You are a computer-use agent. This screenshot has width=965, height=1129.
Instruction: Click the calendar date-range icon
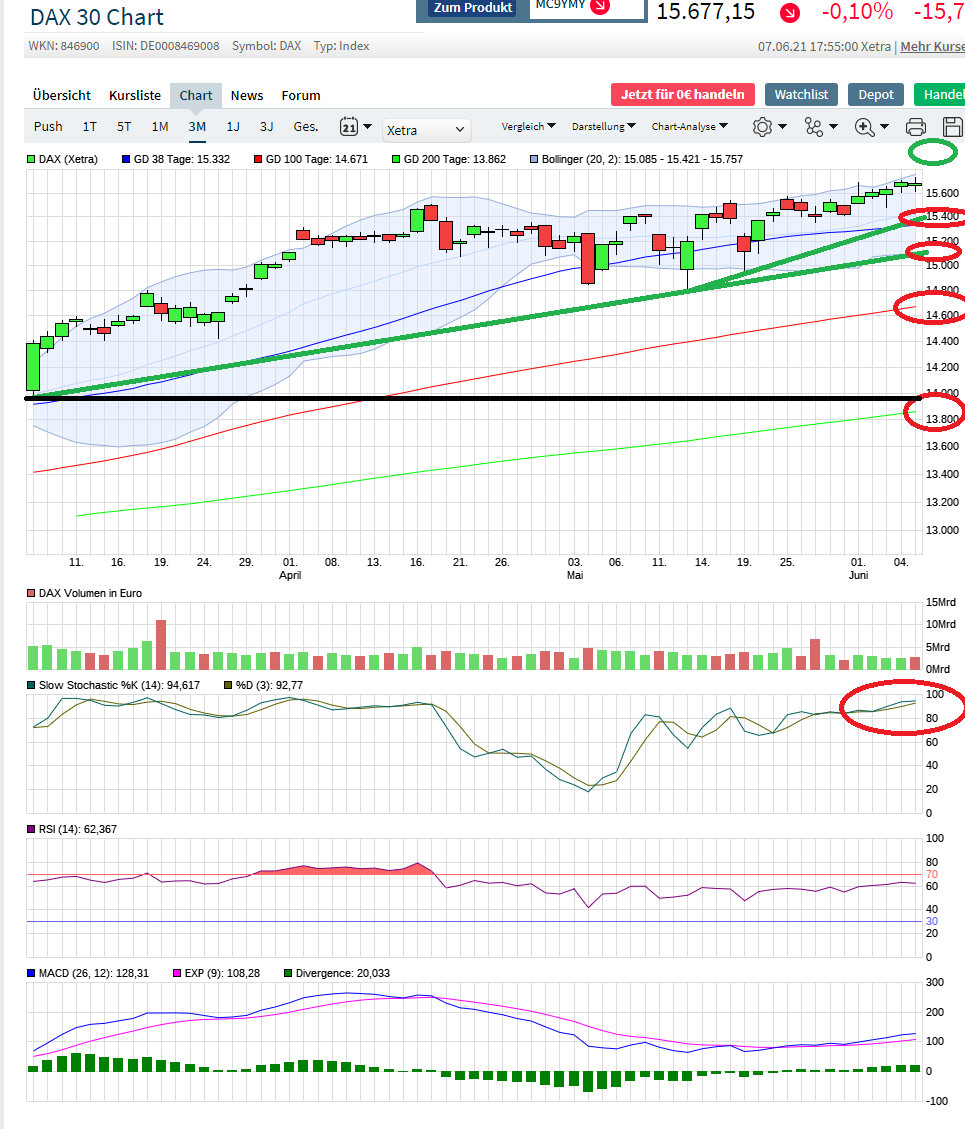click(x=350, y=127)
